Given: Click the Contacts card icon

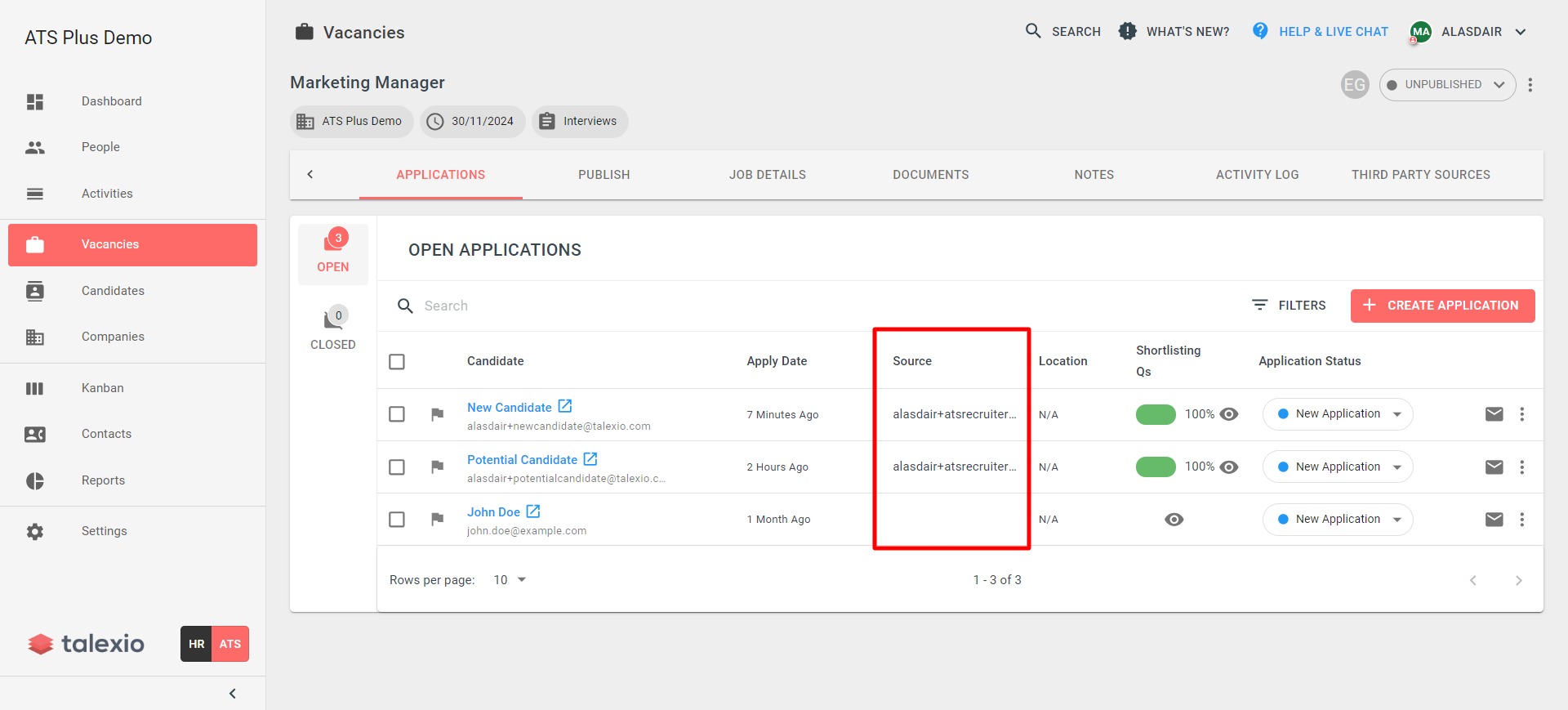Looking at the screenshot, I should [x=35, y=434].
